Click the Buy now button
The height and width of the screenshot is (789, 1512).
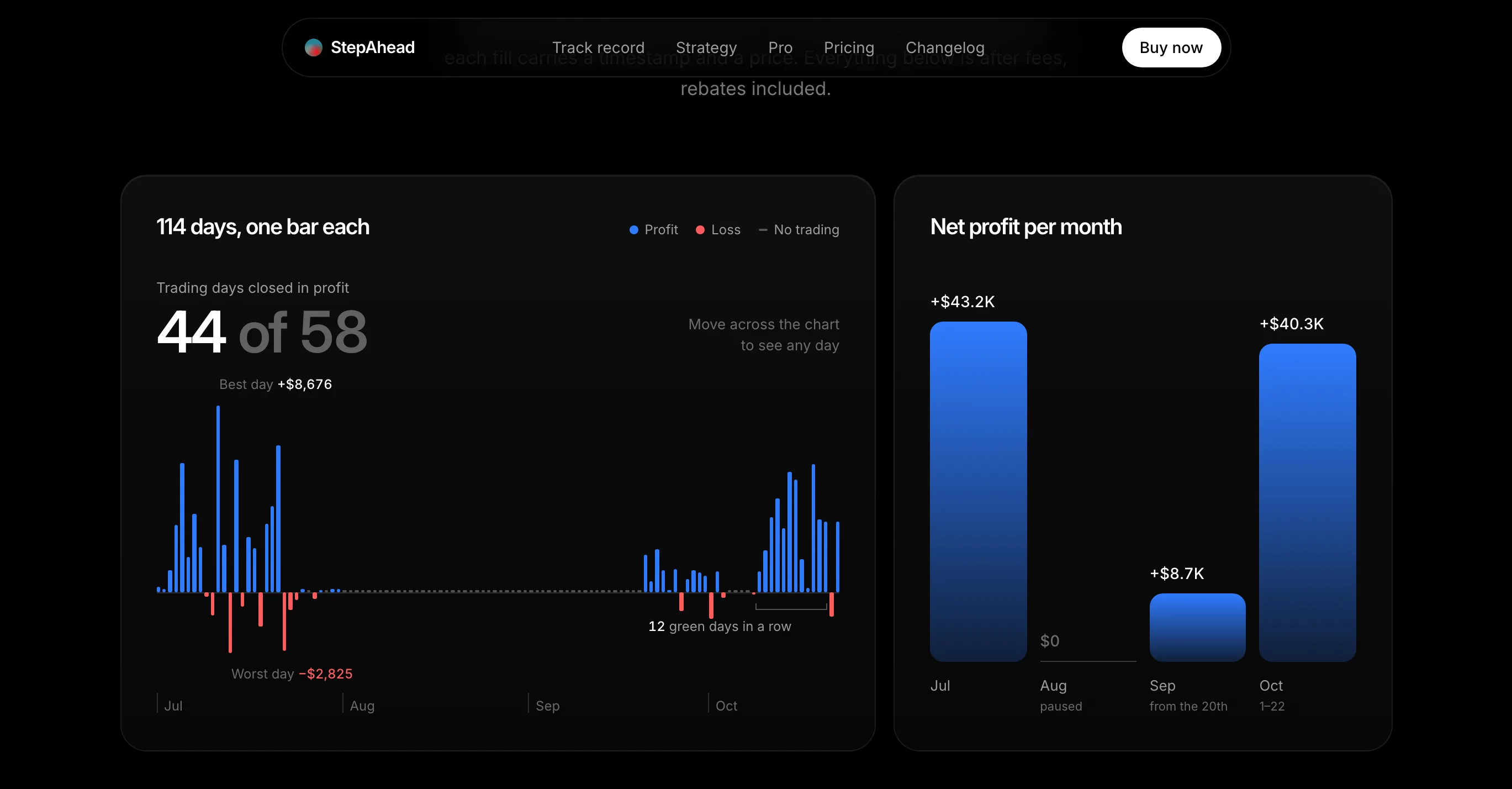pos(1171,48)
